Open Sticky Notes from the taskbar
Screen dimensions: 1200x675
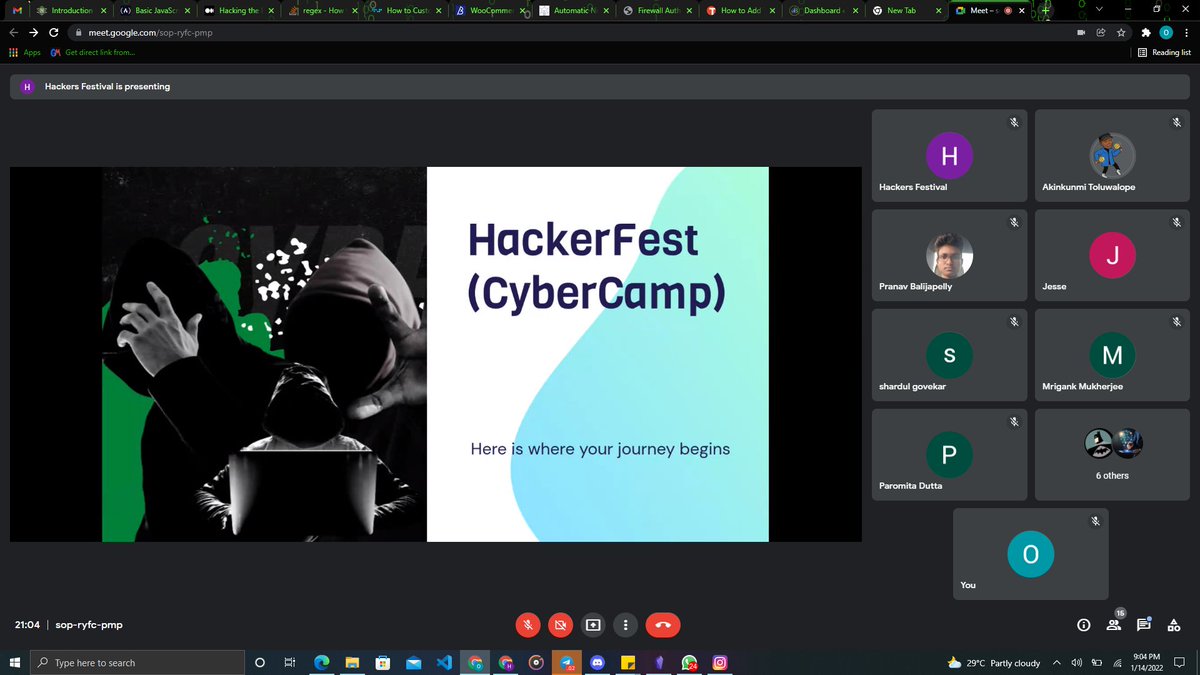click(628, 662)
